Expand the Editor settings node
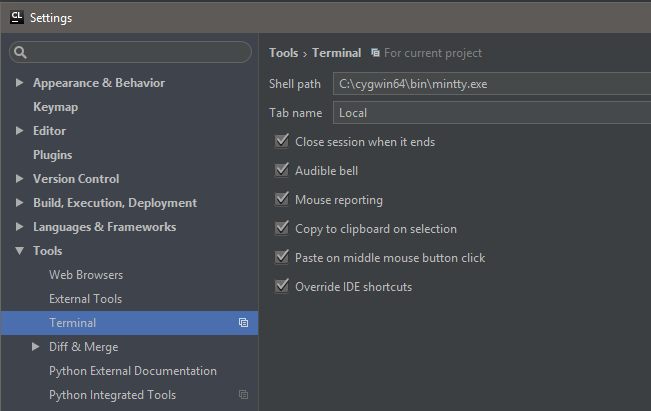The height and width of the screenshot is (411, 651). [20, 131]
